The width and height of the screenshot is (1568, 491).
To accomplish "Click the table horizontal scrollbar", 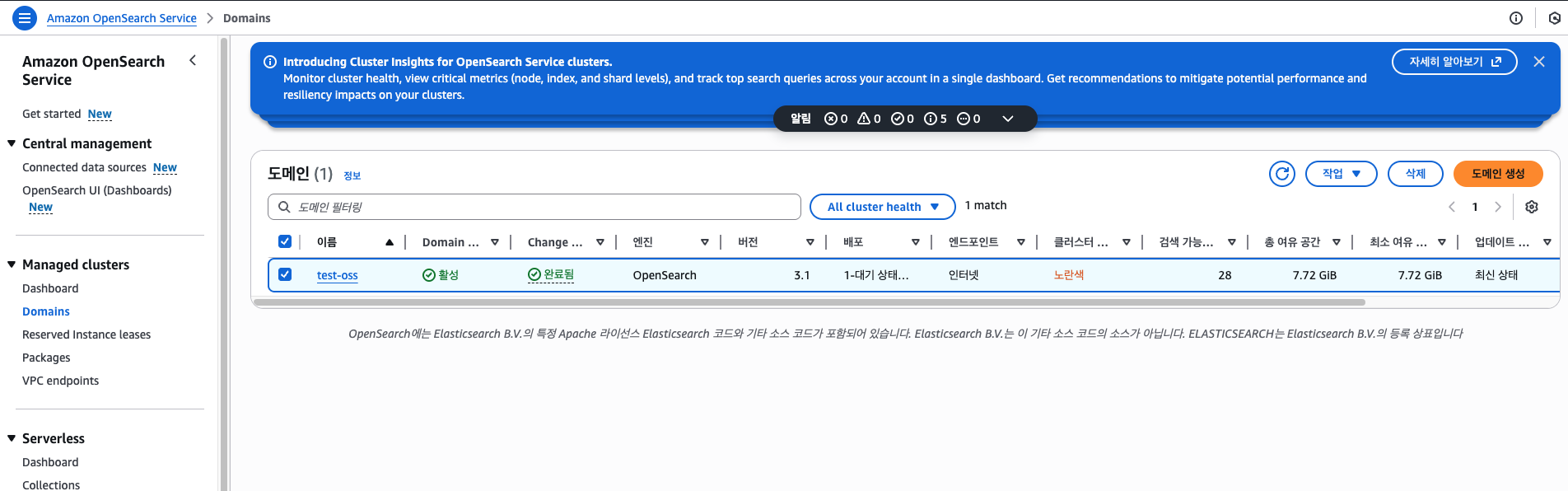I will tap(810, 302).
